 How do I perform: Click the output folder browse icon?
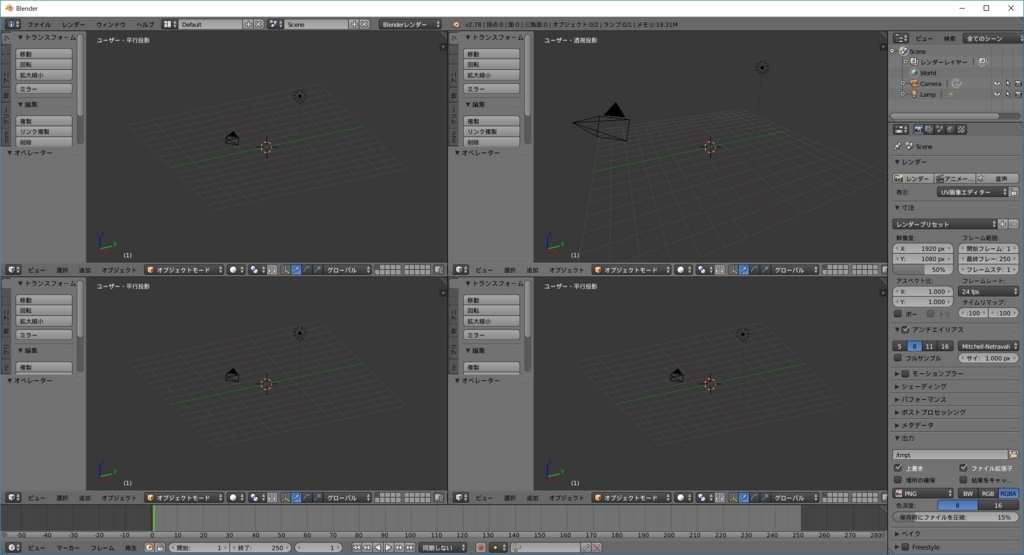(1013, 454)
